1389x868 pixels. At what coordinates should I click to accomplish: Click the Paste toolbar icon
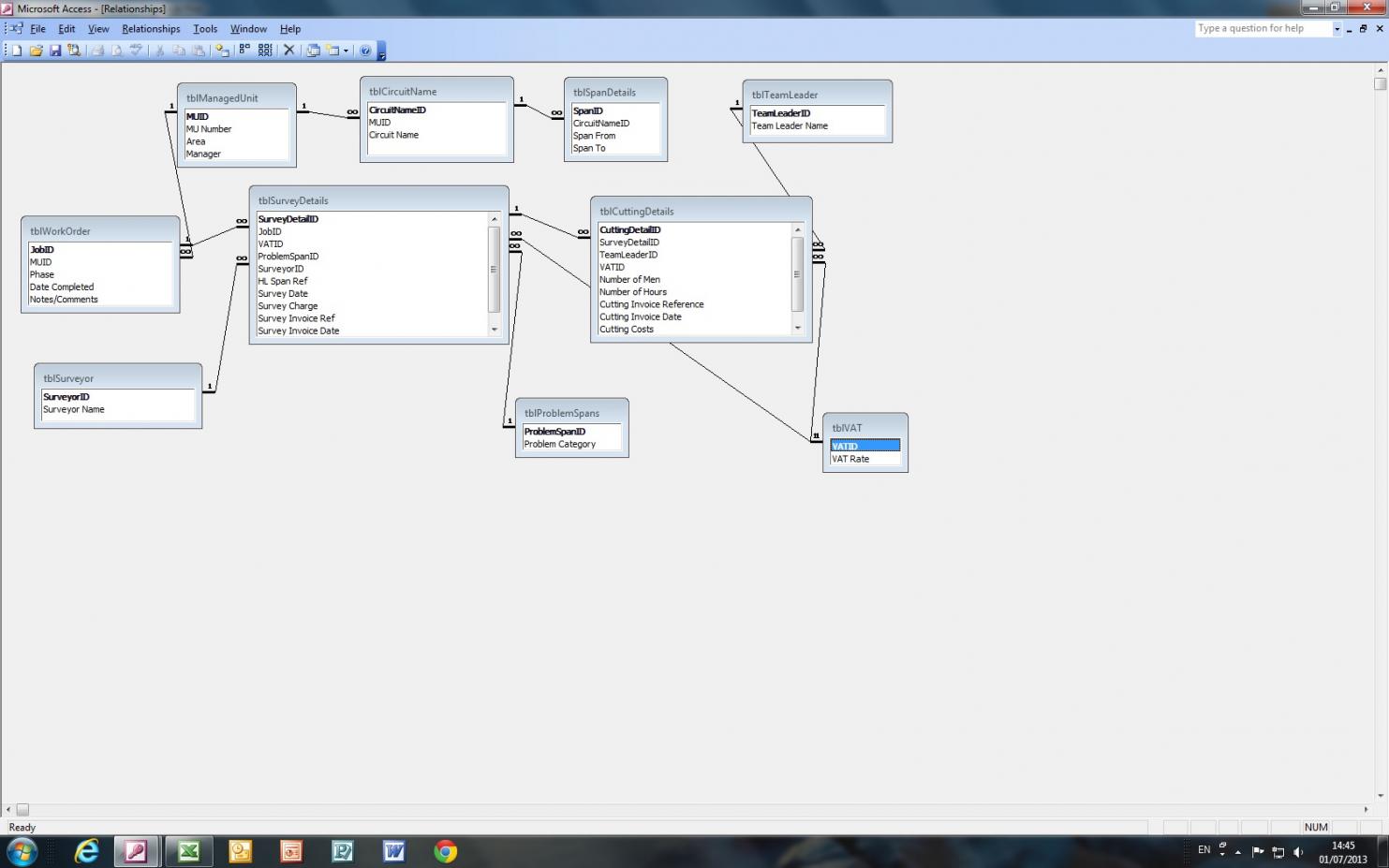pos(198,51)
